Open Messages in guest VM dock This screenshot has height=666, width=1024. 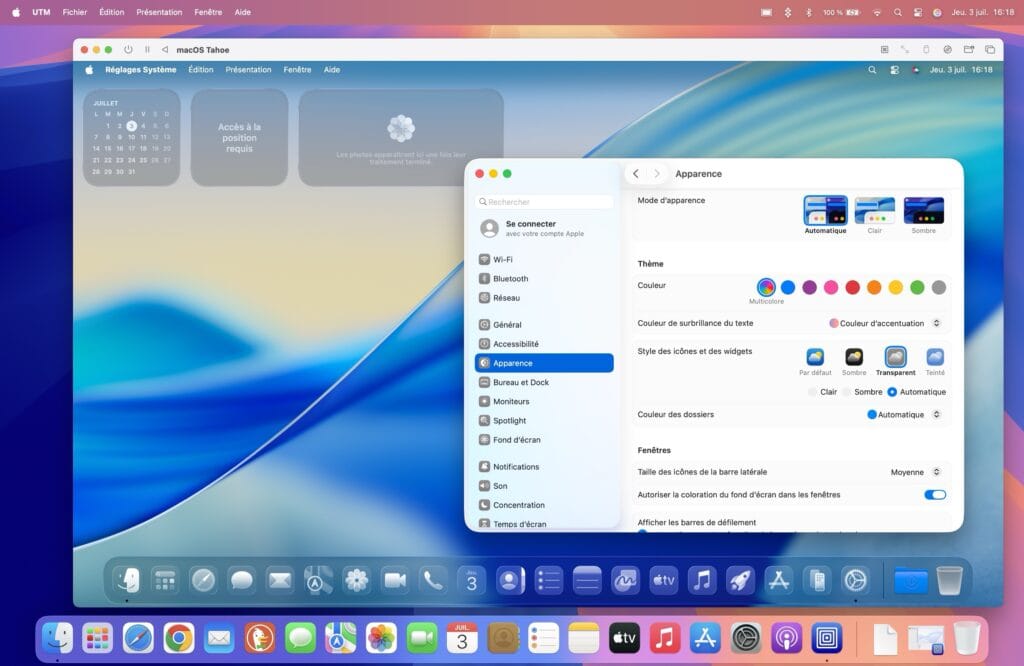[242, 580]
